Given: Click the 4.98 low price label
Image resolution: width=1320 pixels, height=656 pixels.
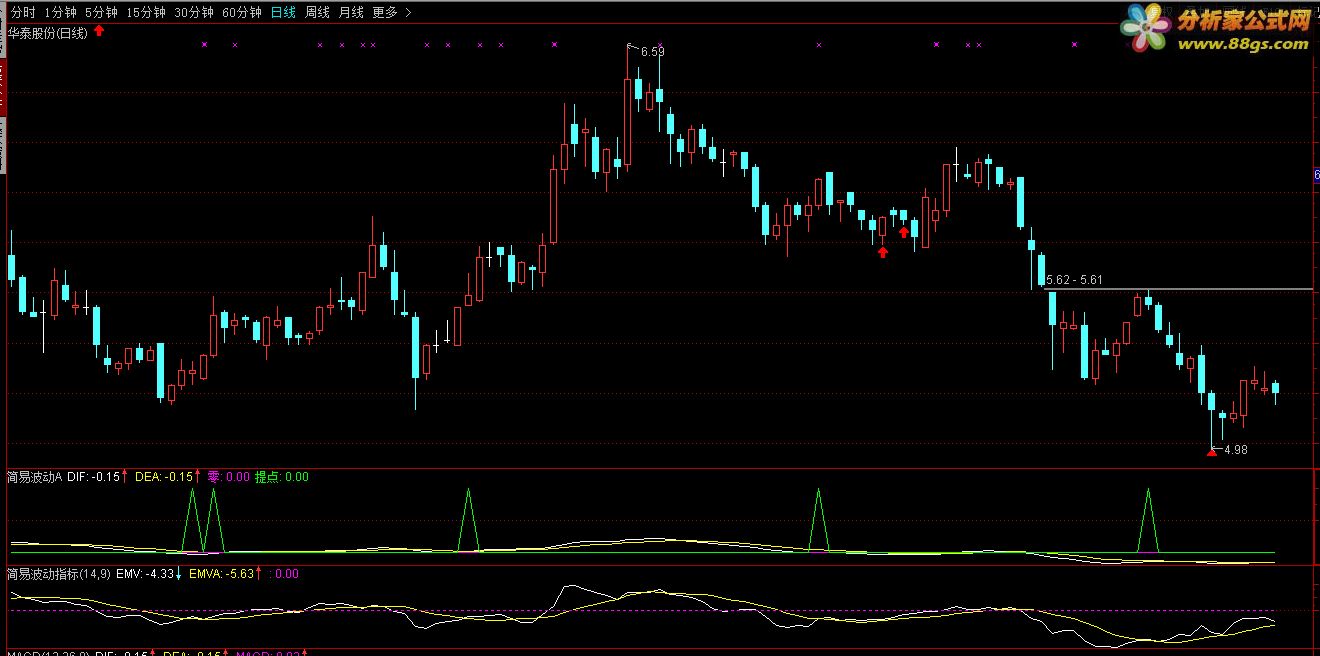Looking at the screenshot, I should click(x=1236, y=450).
